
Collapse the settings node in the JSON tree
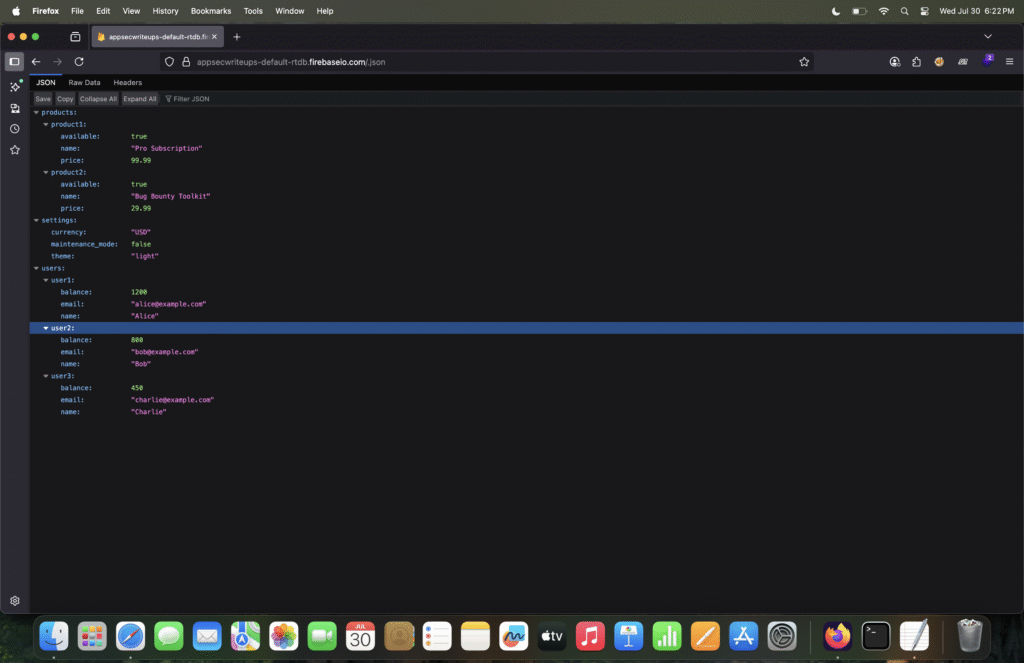pyautogui.click(x=37, y=220)
